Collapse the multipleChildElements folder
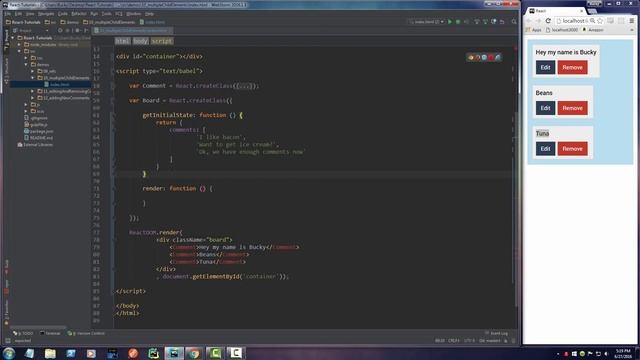 33,78
